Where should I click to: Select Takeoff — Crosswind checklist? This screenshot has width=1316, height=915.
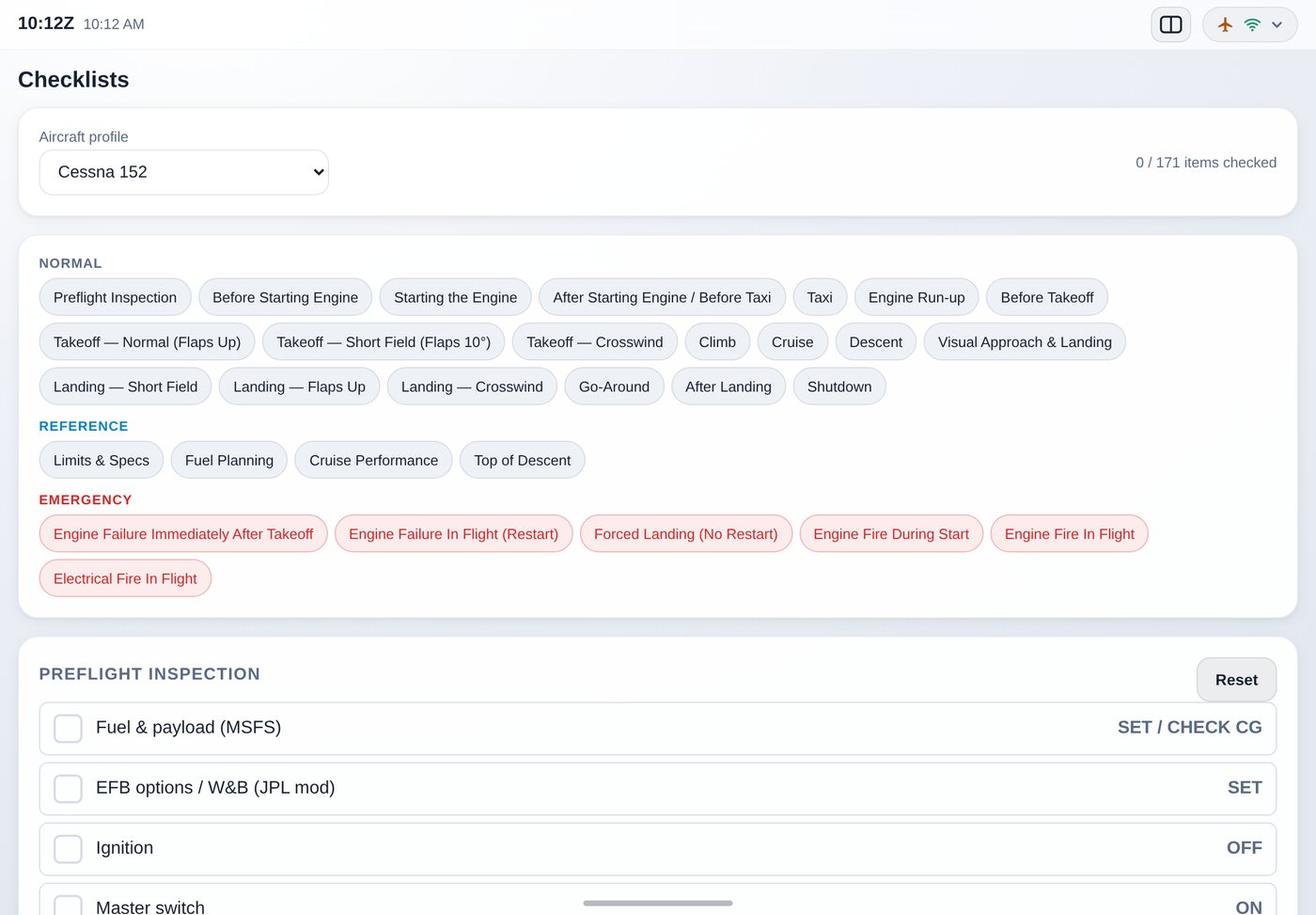595,342
